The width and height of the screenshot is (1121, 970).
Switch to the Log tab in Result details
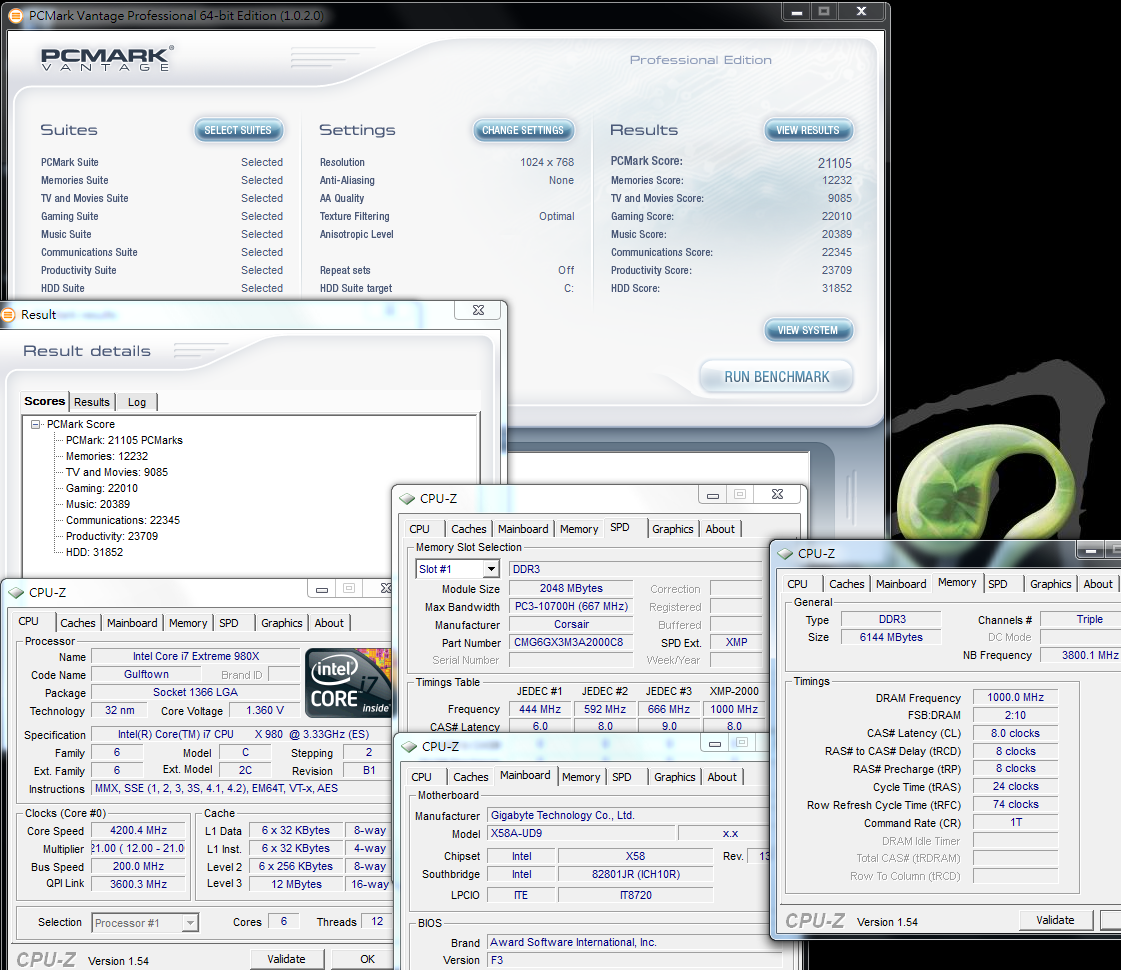point(137,402)
